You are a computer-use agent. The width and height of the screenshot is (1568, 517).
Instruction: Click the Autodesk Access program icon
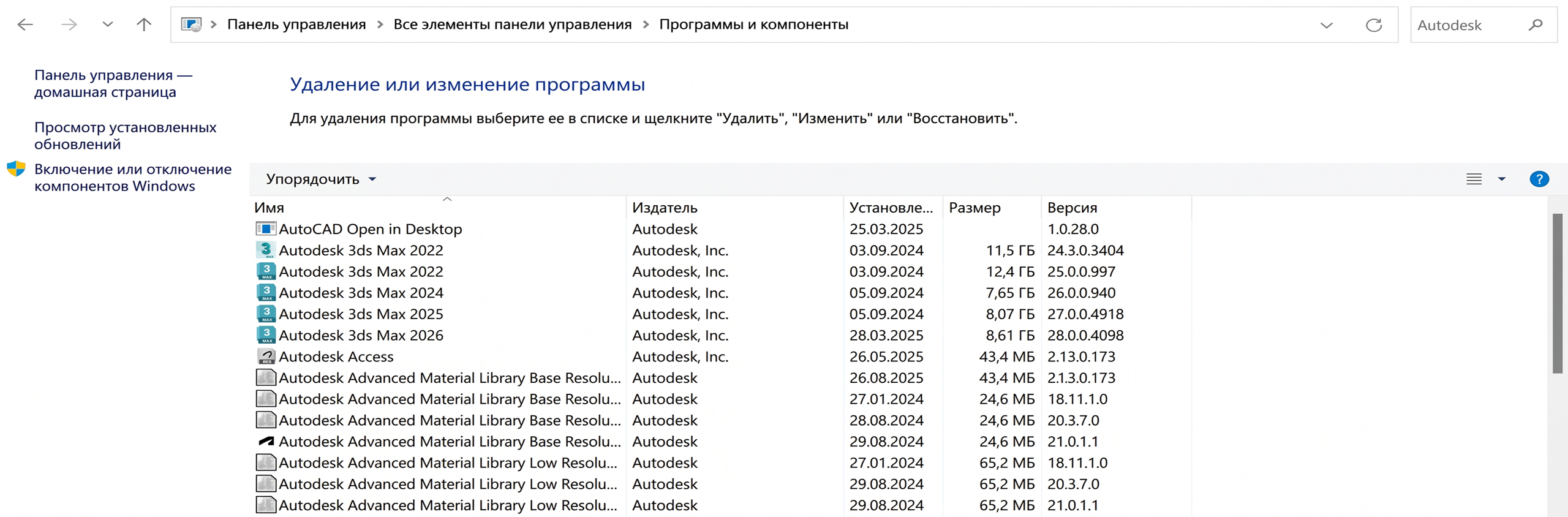266,357
